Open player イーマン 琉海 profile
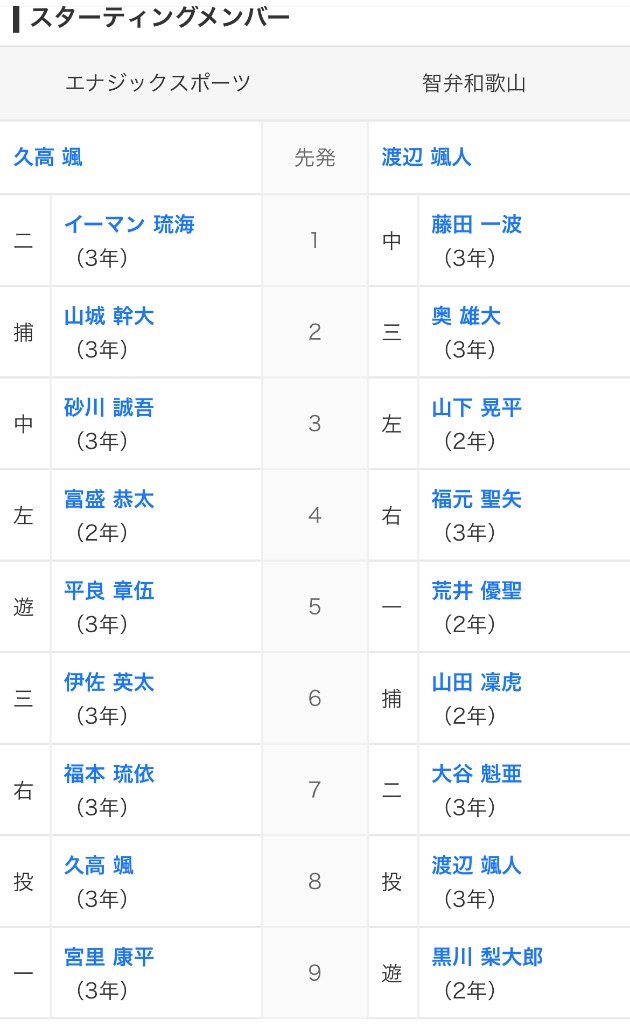This screenshot has height=1024, width=630. [x=129, y=225]
